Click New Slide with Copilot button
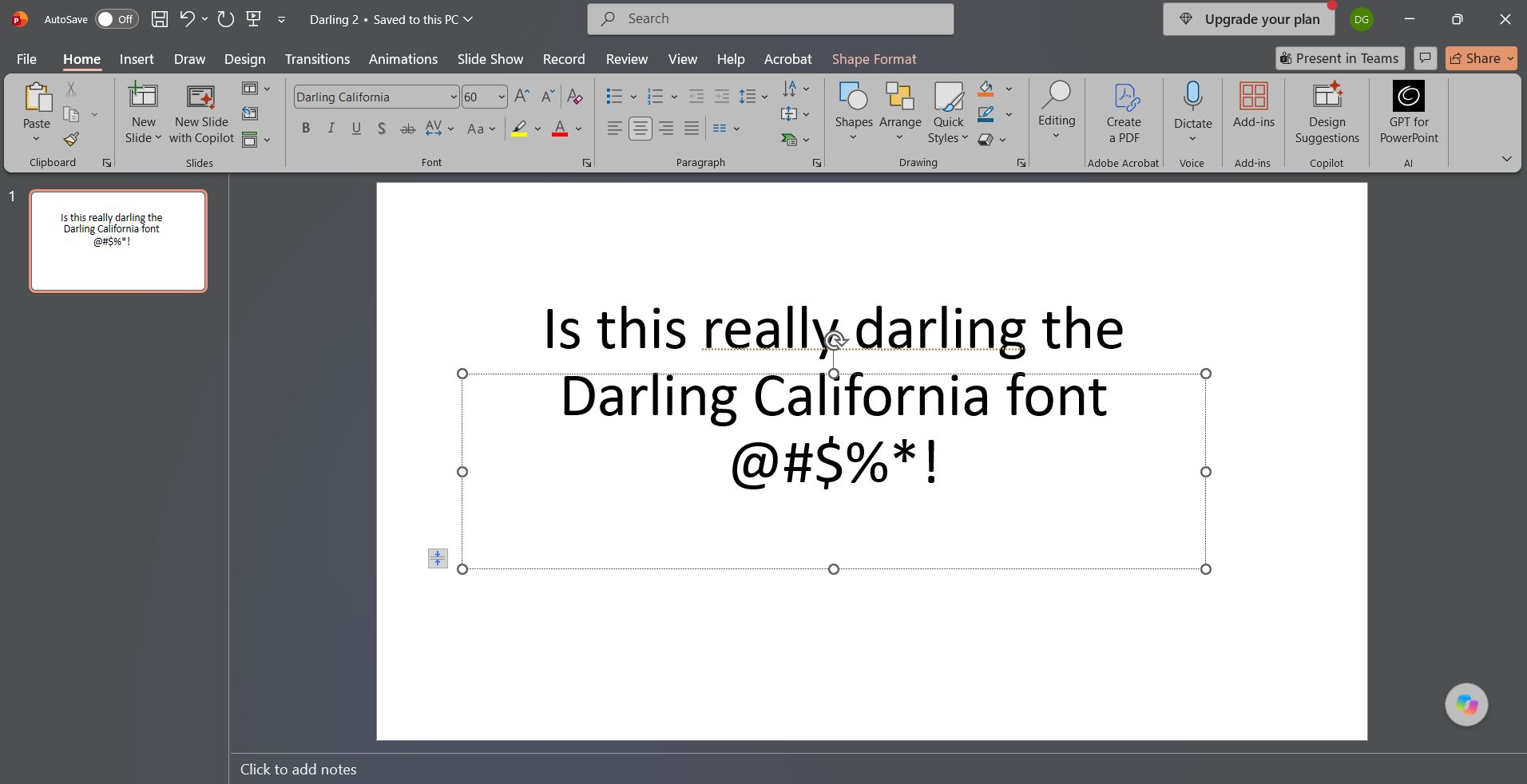Viewport: 1527px width, 784px height. [201, 113]
